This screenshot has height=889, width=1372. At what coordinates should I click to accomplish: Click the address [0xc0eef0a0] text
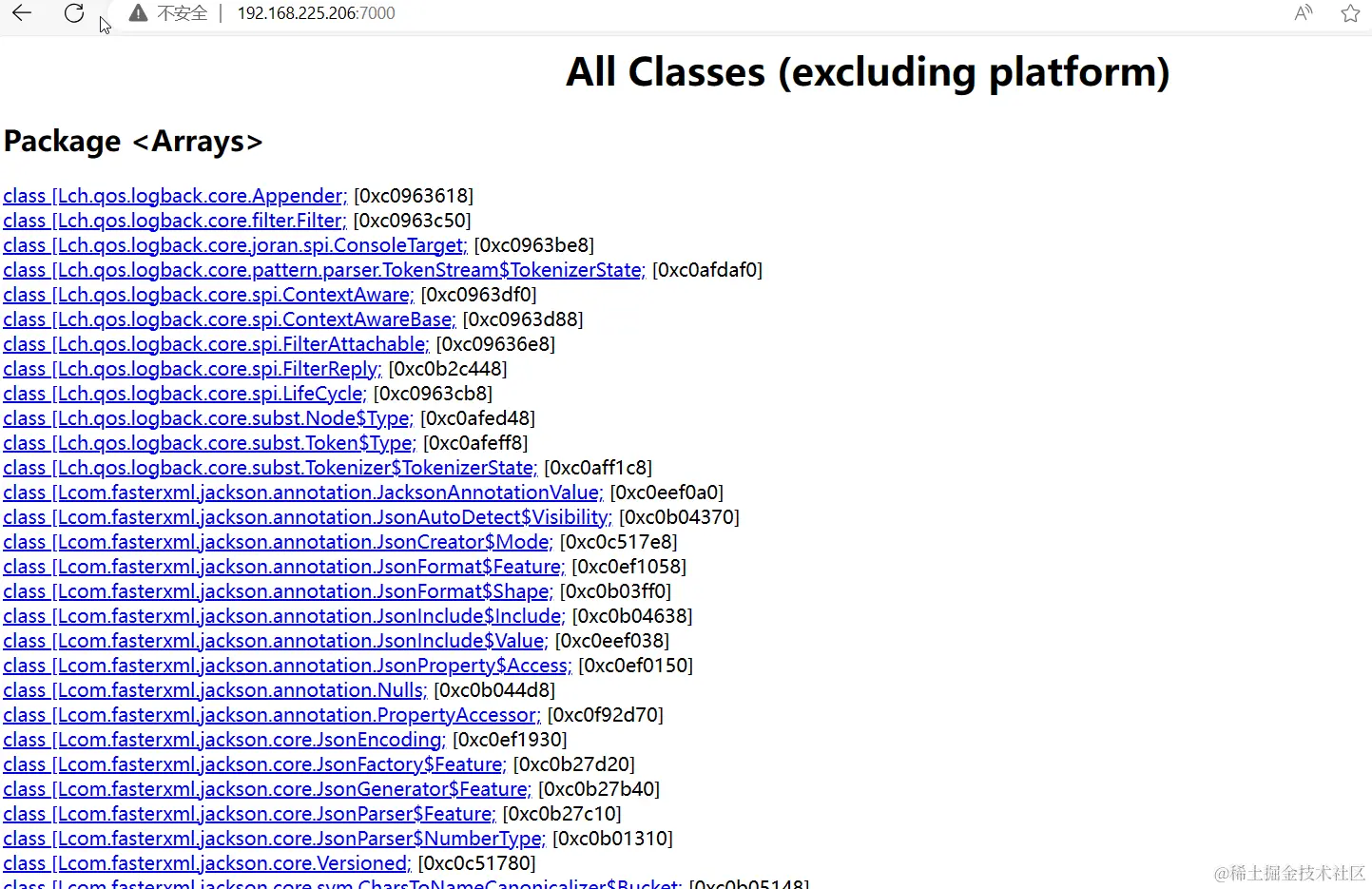667,493
